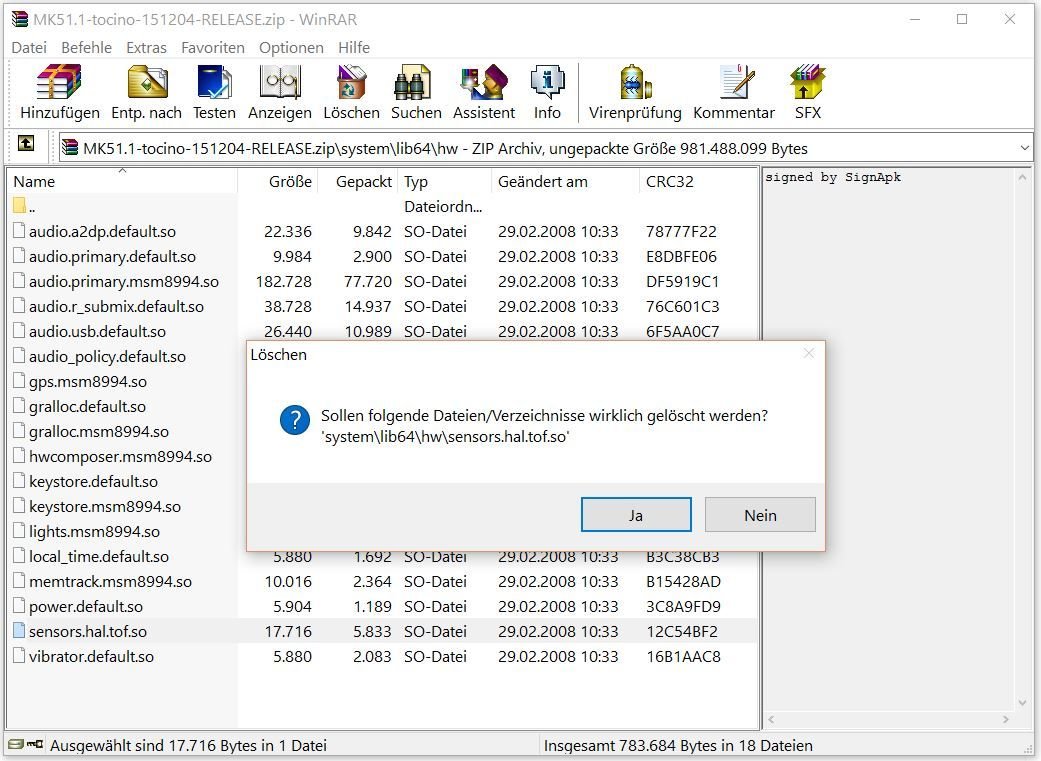This screenshot has height=761, width=1041.
Task: Expand the archive path dropdown
Action: pos(1024,148)
